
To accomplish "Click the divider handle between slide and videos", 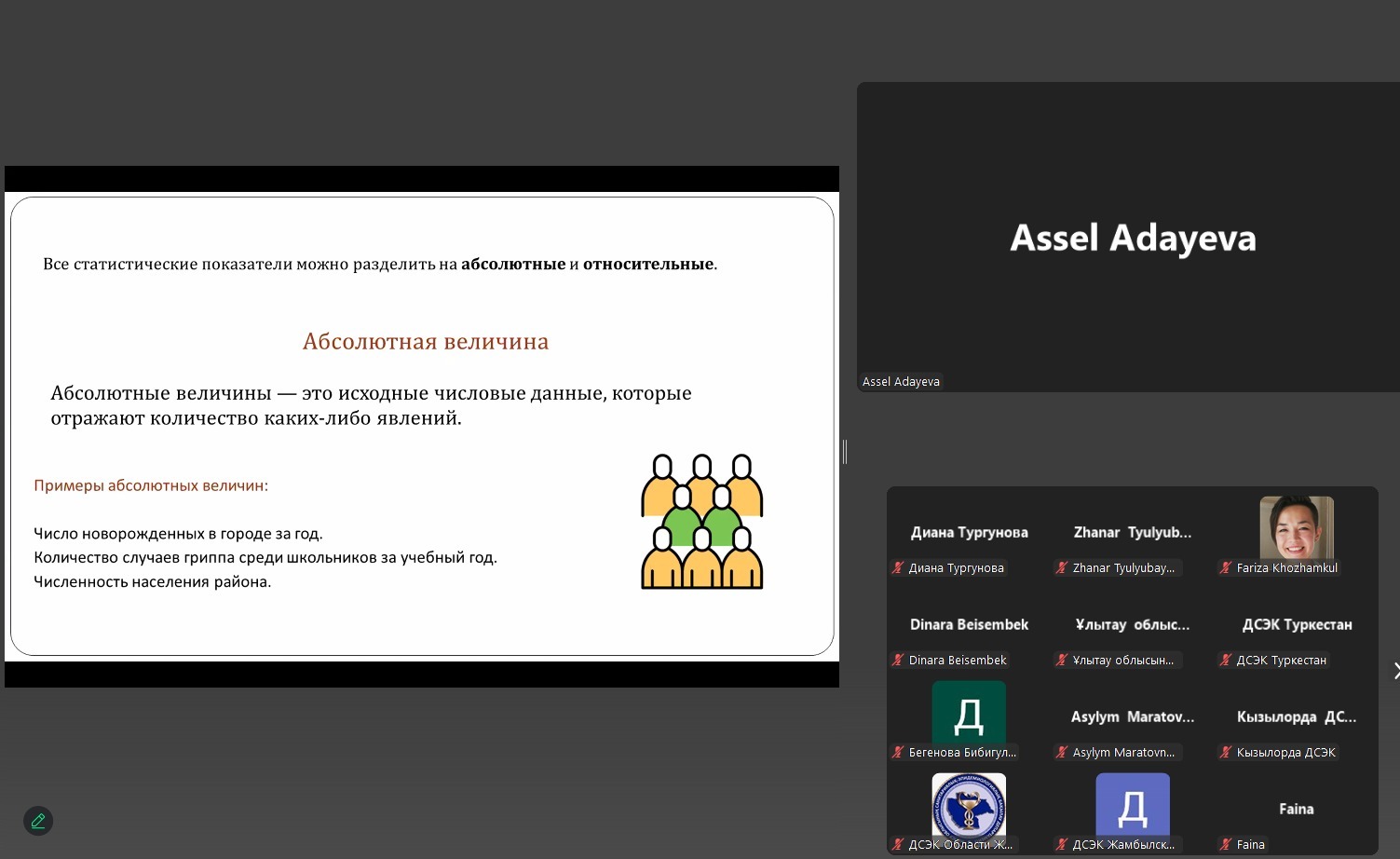I will tap(845, 452).
